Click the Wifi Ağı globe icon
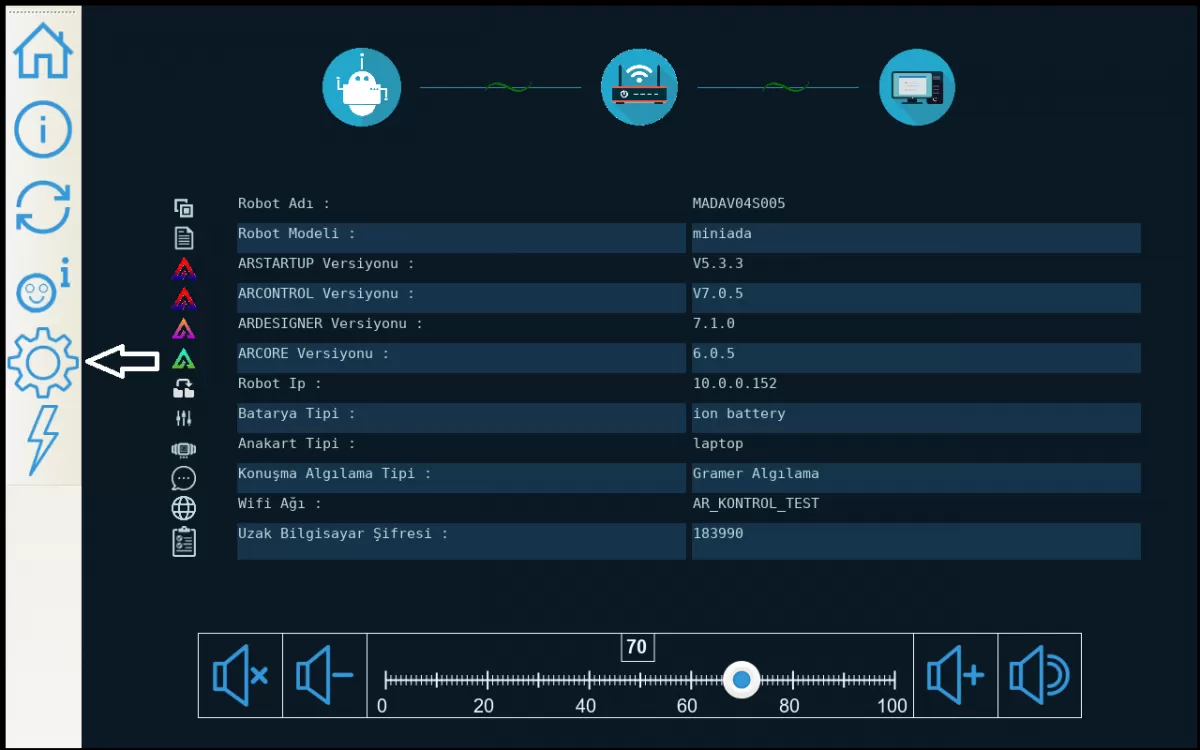1200x750 pixels. click(x=183, y=508)
